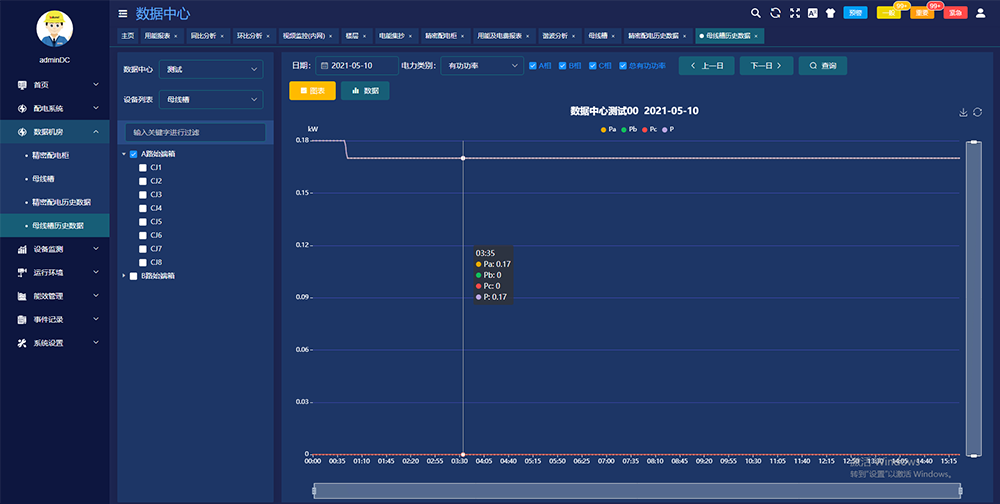
Task: Go to previous day with 上一日
Action: (x=706, y=66)
